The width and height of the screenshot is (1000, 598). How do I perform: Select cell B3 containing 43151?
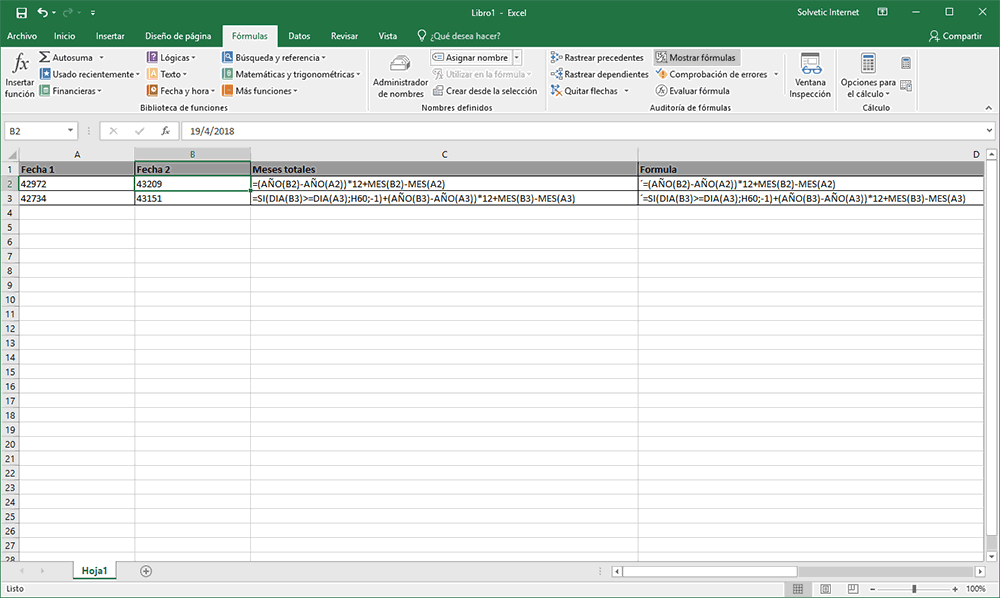point(192,198)
